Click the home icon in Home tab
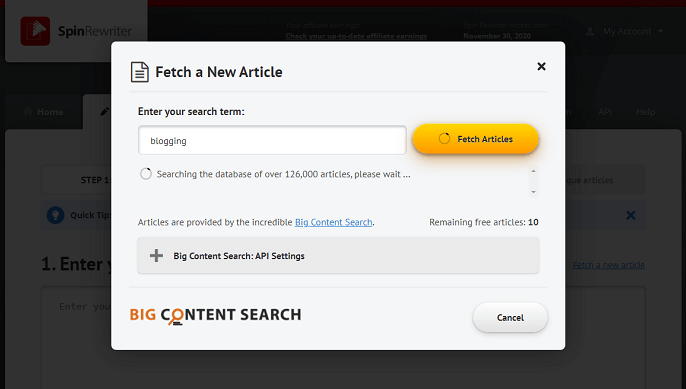Image resolution: width=686 pixels, height=389 pixels. 28,112
